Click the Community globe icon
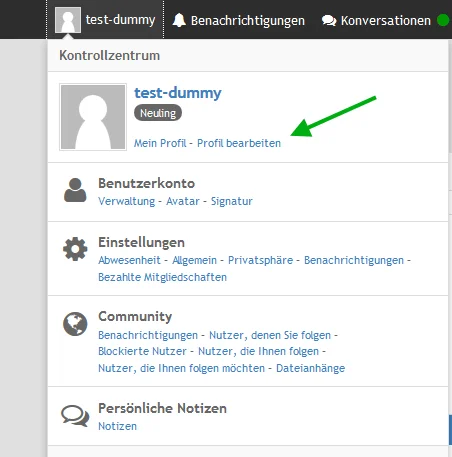 pyautogui.click(x=75, y=324)
